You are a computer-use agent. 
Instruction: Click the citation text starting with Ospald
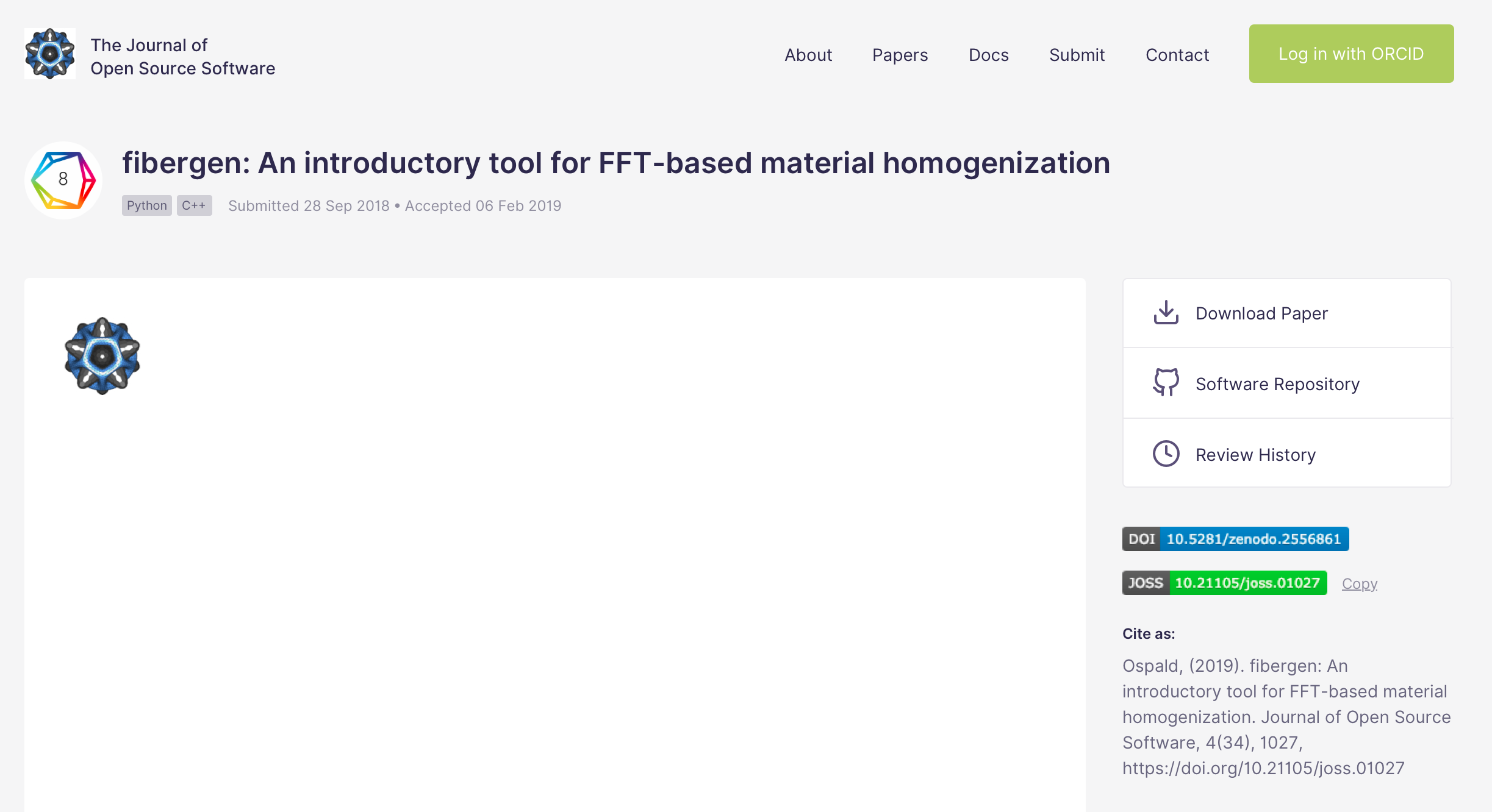click(x=1286, y=717)
